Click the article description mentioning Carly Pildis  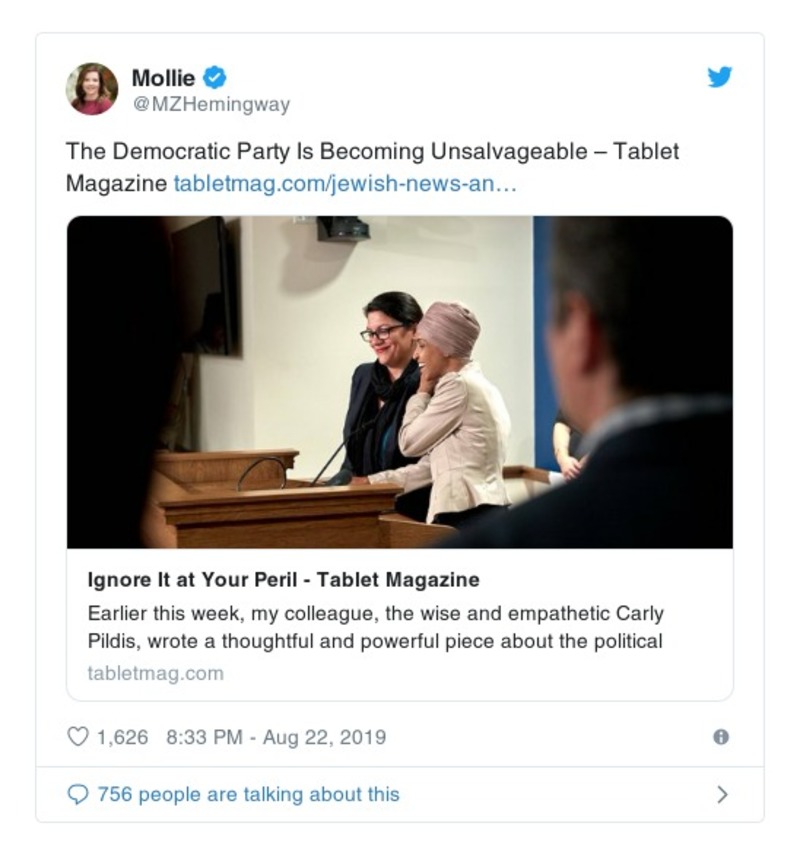pyautogui.click(x=375, y=627)
